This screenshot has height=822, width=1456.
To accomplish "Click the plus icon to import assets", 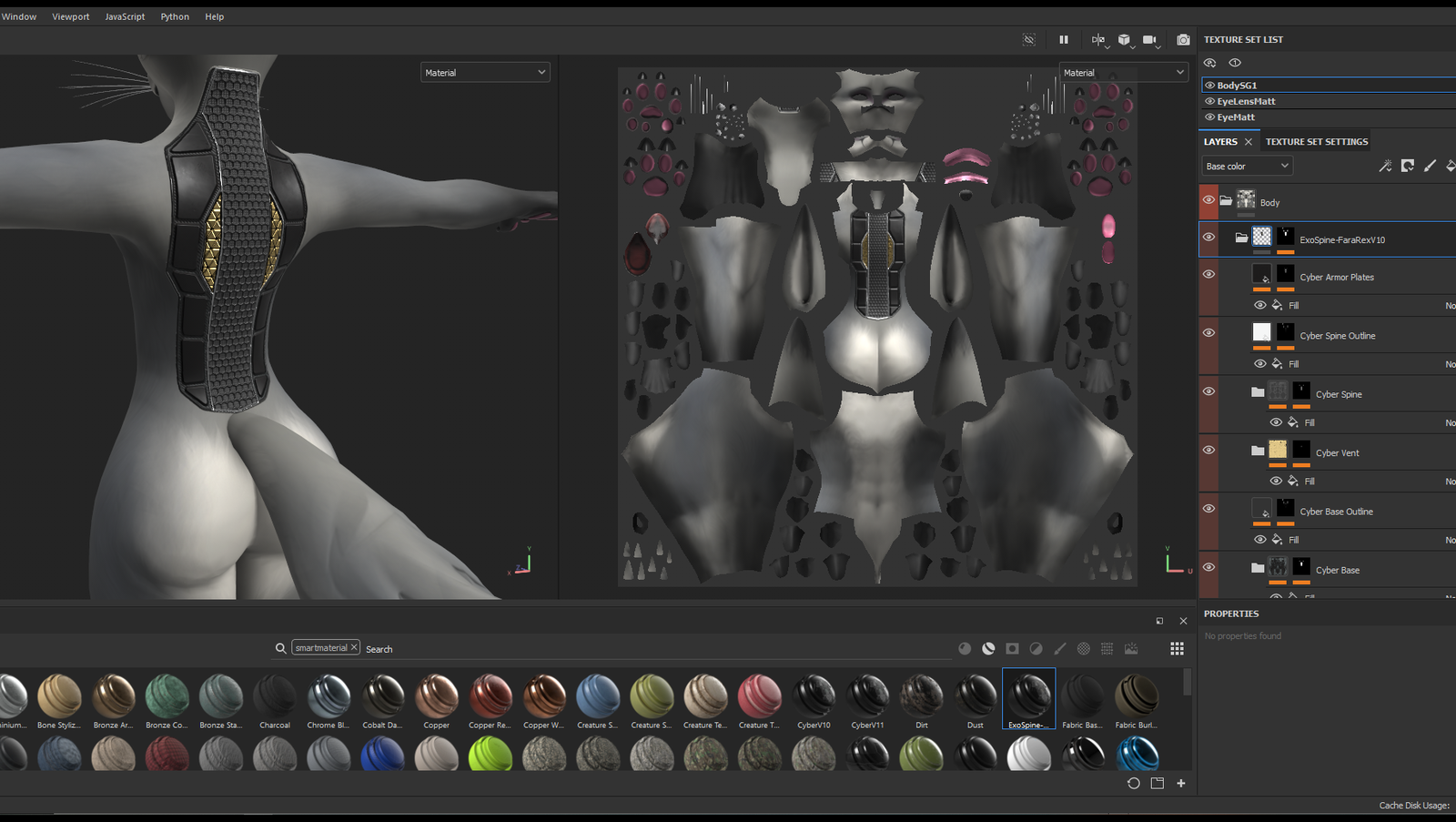I will tap(1181, 783).
